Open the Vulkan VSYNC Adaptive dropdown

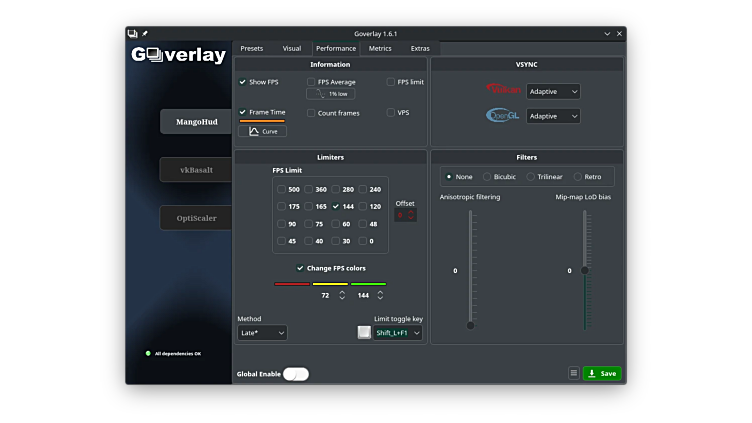tap(553, 91)
